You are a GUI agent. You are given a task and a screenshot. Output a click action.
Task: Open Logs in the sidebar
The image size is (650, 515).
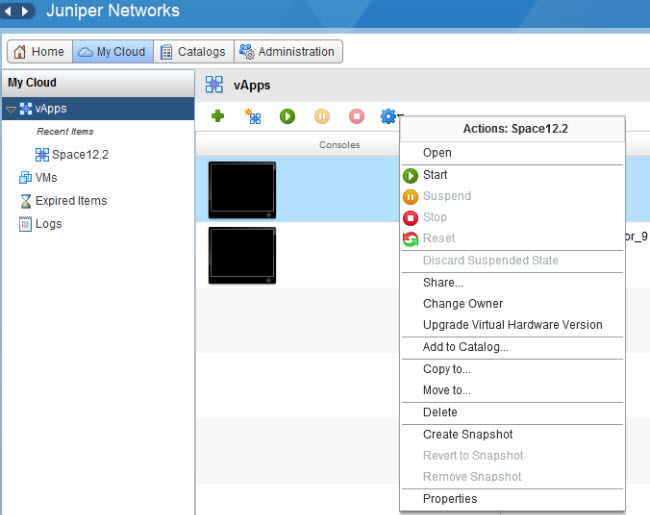coord(41,224)
